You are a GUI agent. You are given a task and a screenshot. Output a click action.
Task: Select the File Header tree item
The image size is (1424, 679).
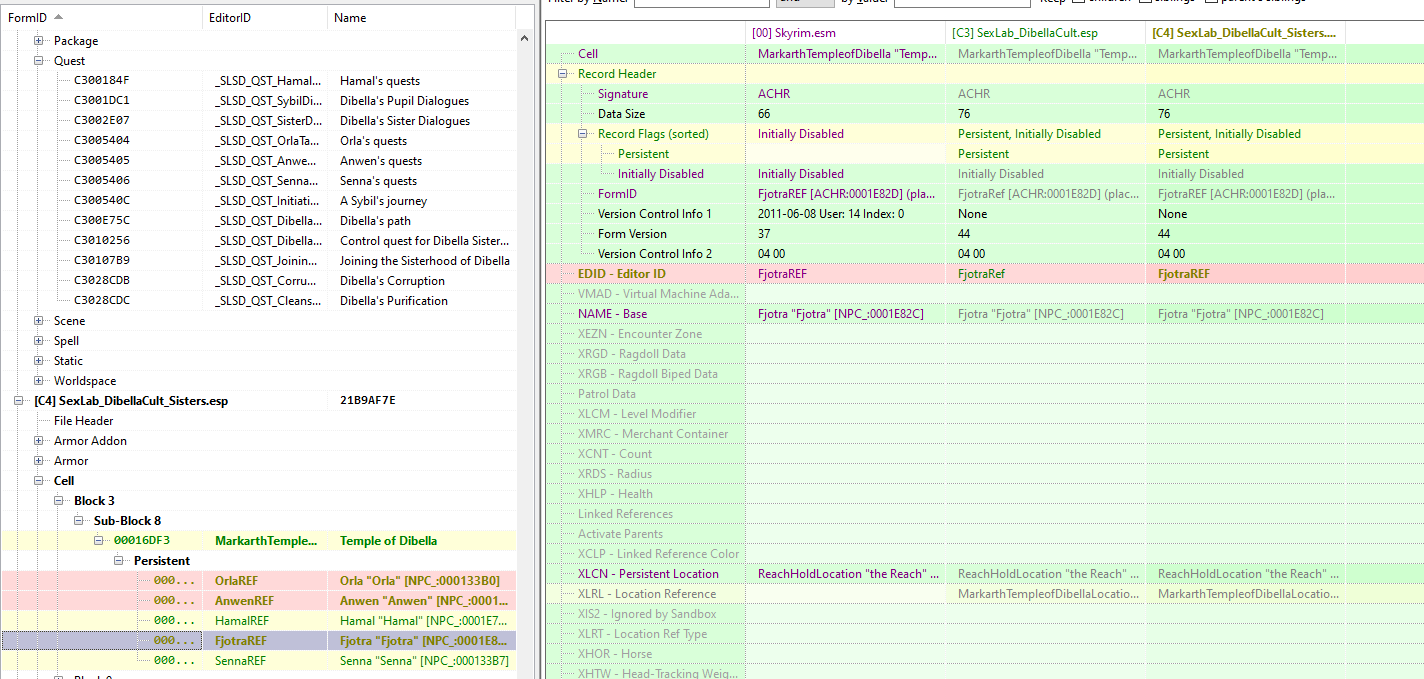(x=83, y=421)
